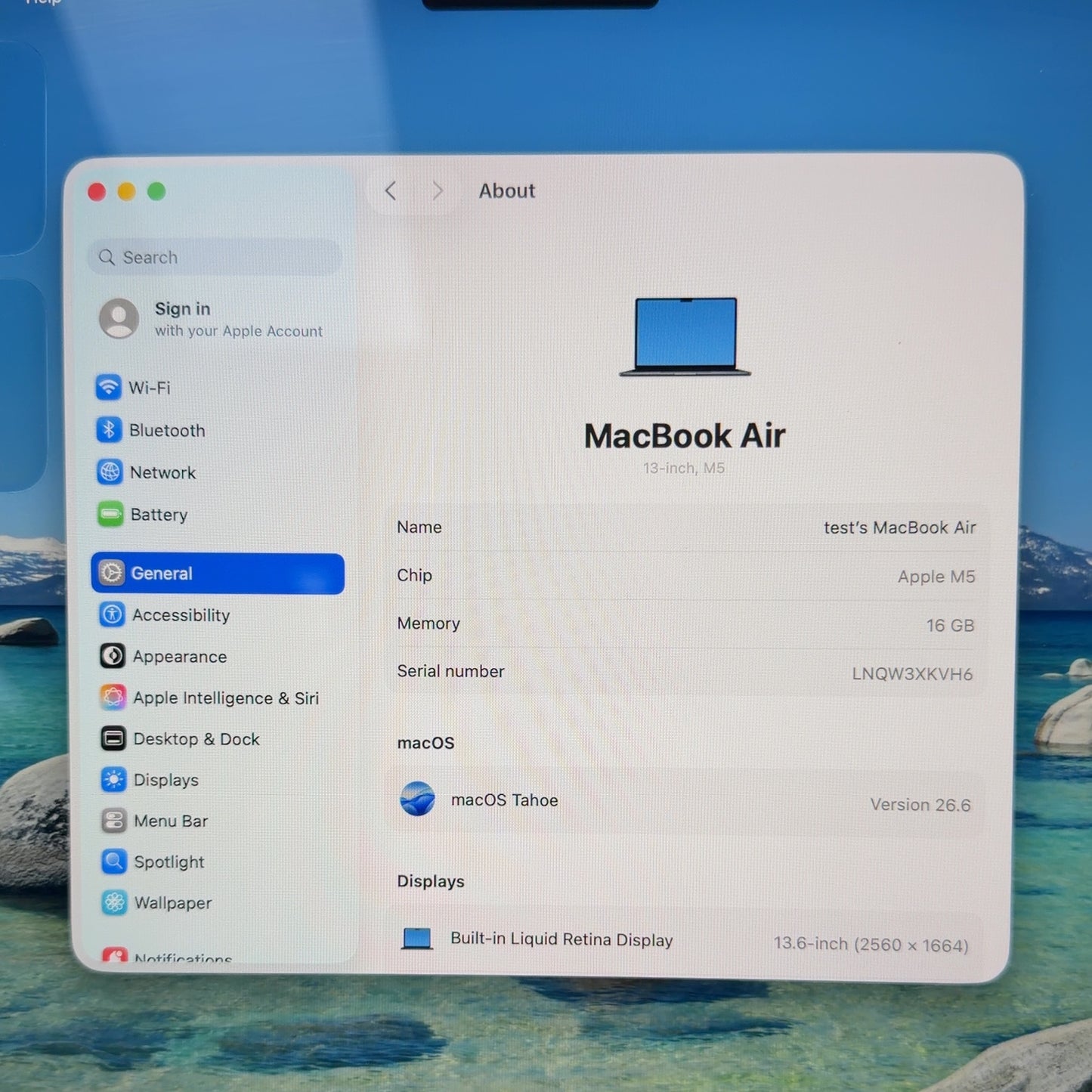Click the Search field
Image resolution: width=1092 pixels, height=1092 pixels.
(x=215, y=258)
